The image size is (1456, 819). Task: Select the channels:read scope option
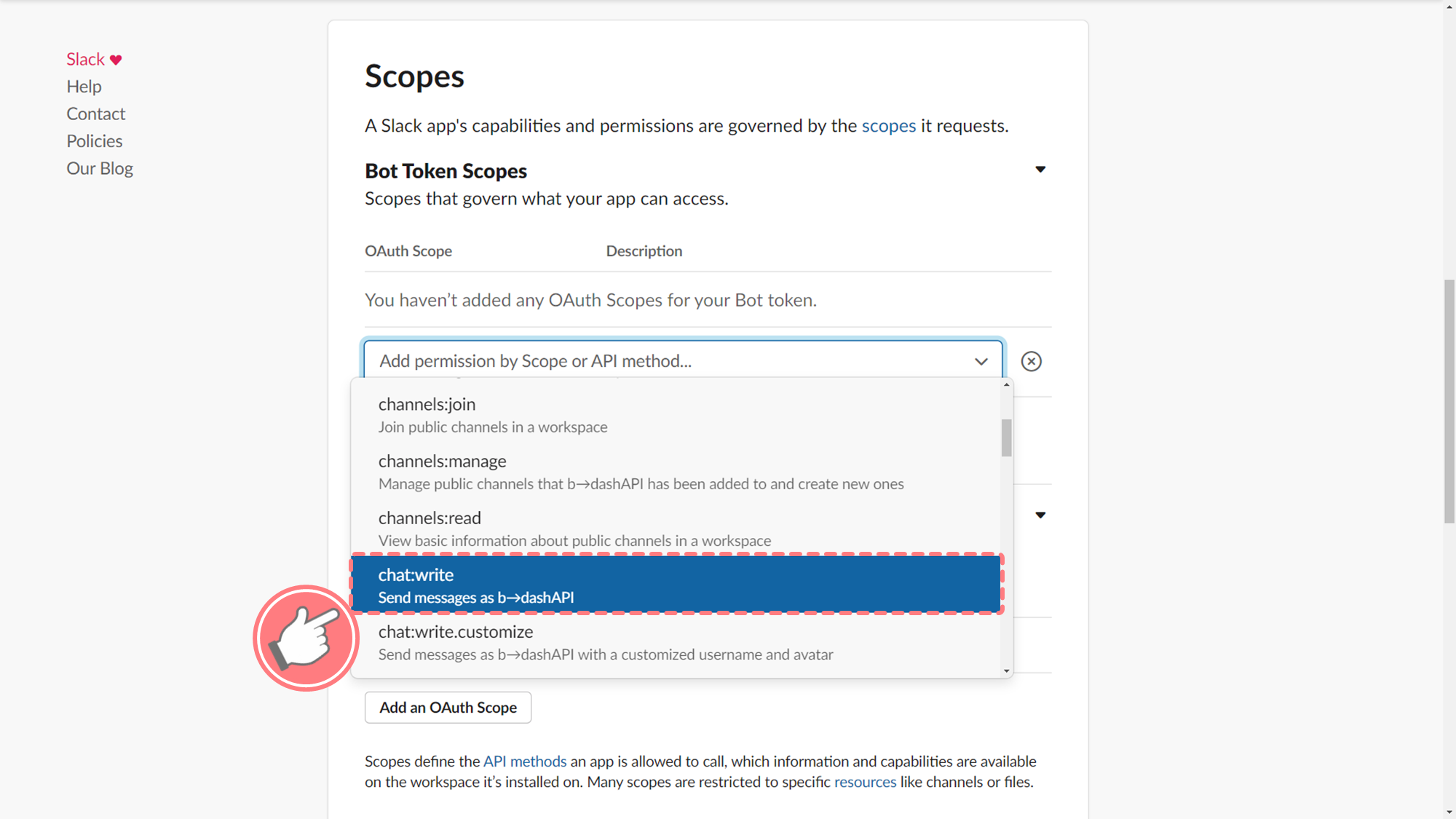tap(676, 529)
